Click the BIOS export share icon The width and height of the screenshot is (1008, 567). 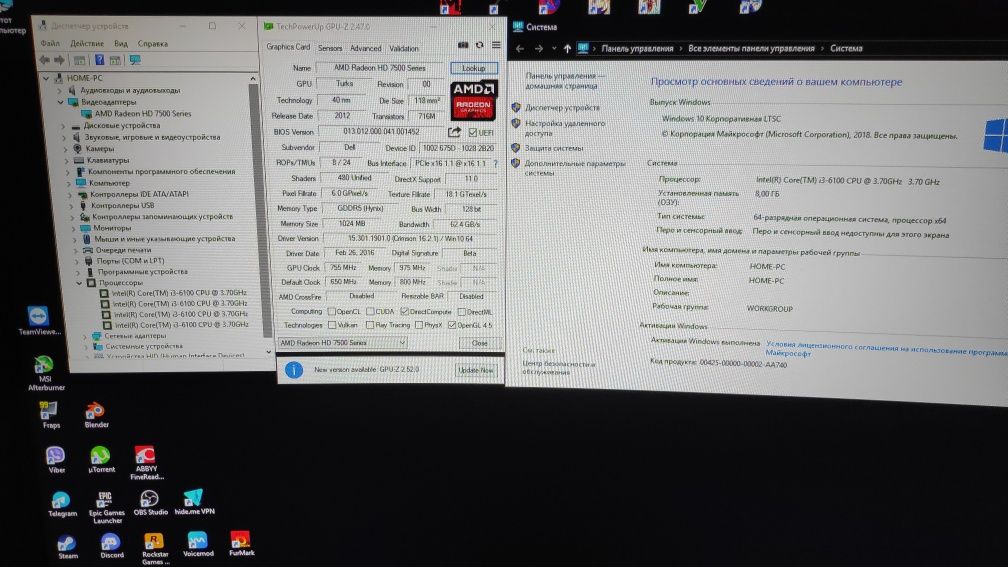point(454,132)
